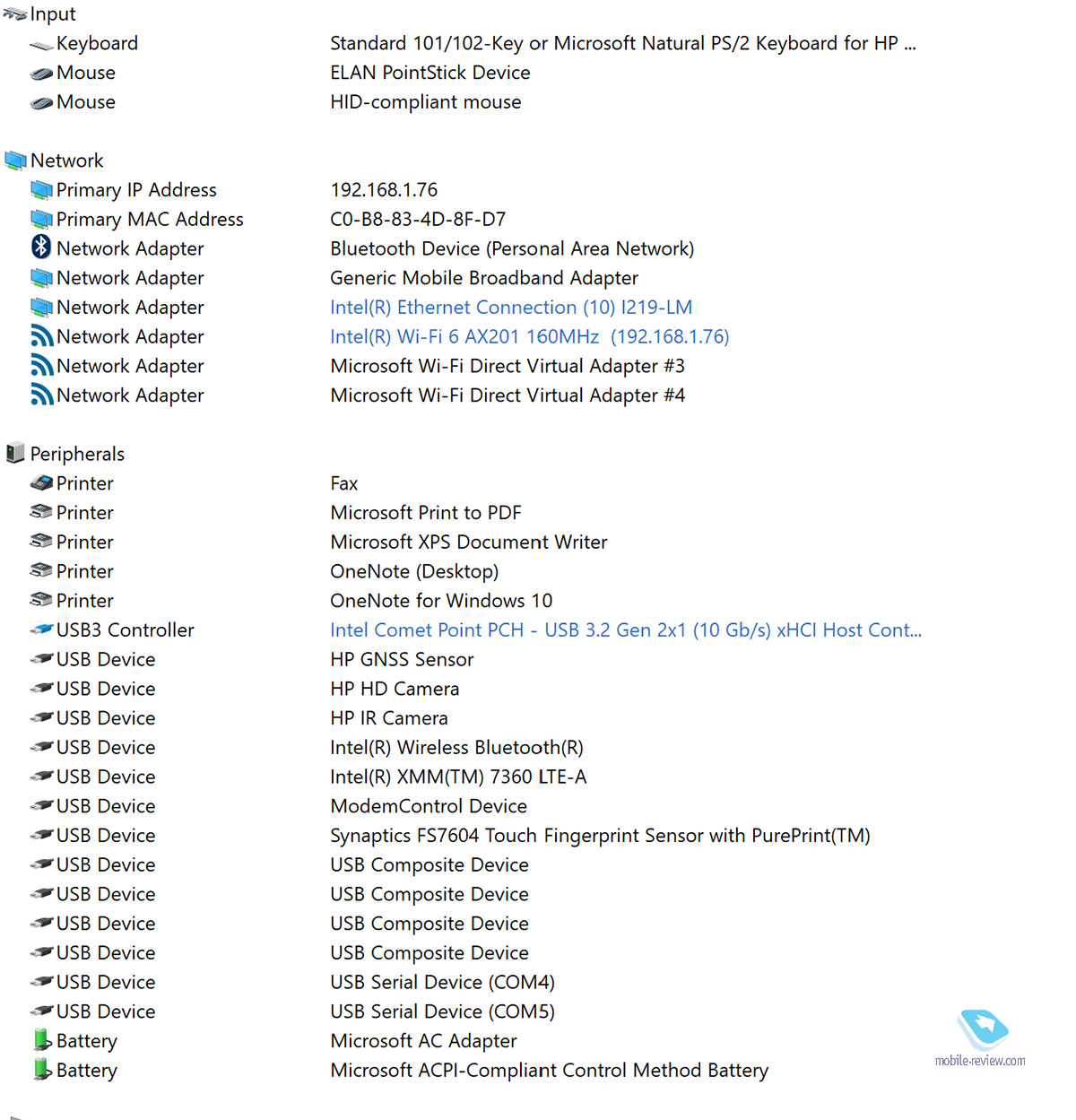Viewport: 1076px width, 1120px height.
Task: Click the USB3 Controller icon
Action: 41,630
